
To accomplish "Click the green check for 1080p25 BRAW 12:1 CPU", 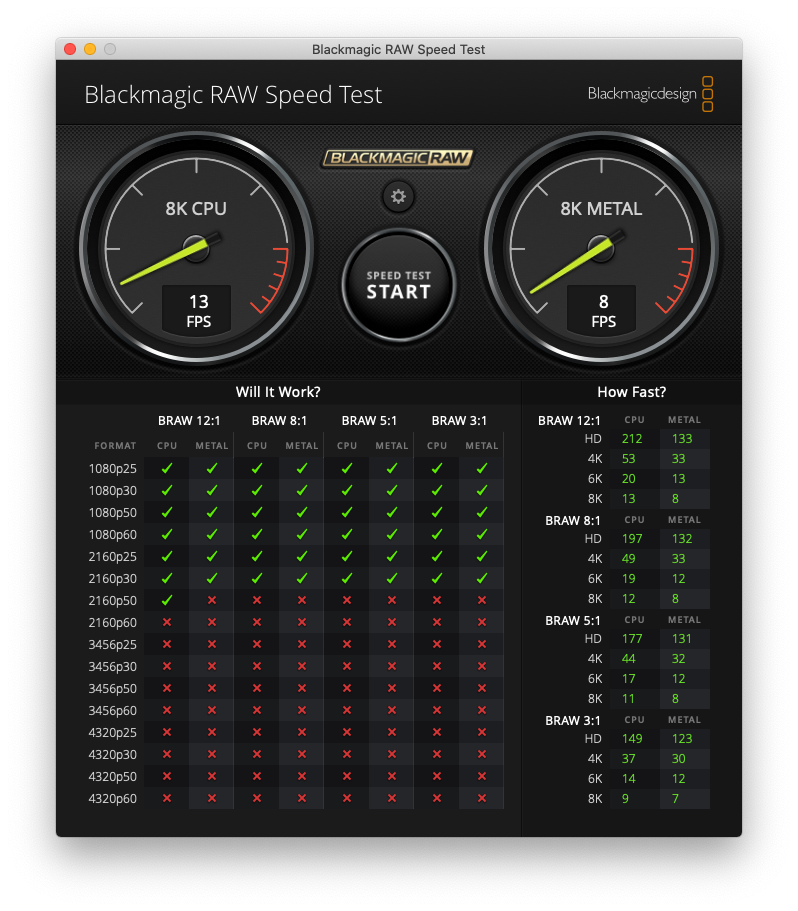I will point(167,468).
